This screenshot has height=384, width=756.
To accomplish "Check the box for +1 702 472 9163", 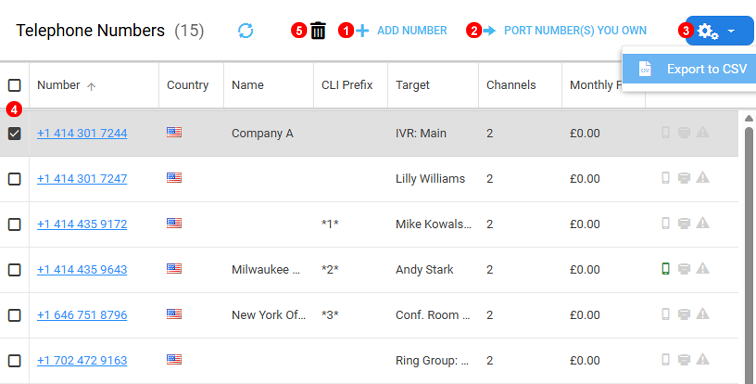I will (x=14, y=360).
